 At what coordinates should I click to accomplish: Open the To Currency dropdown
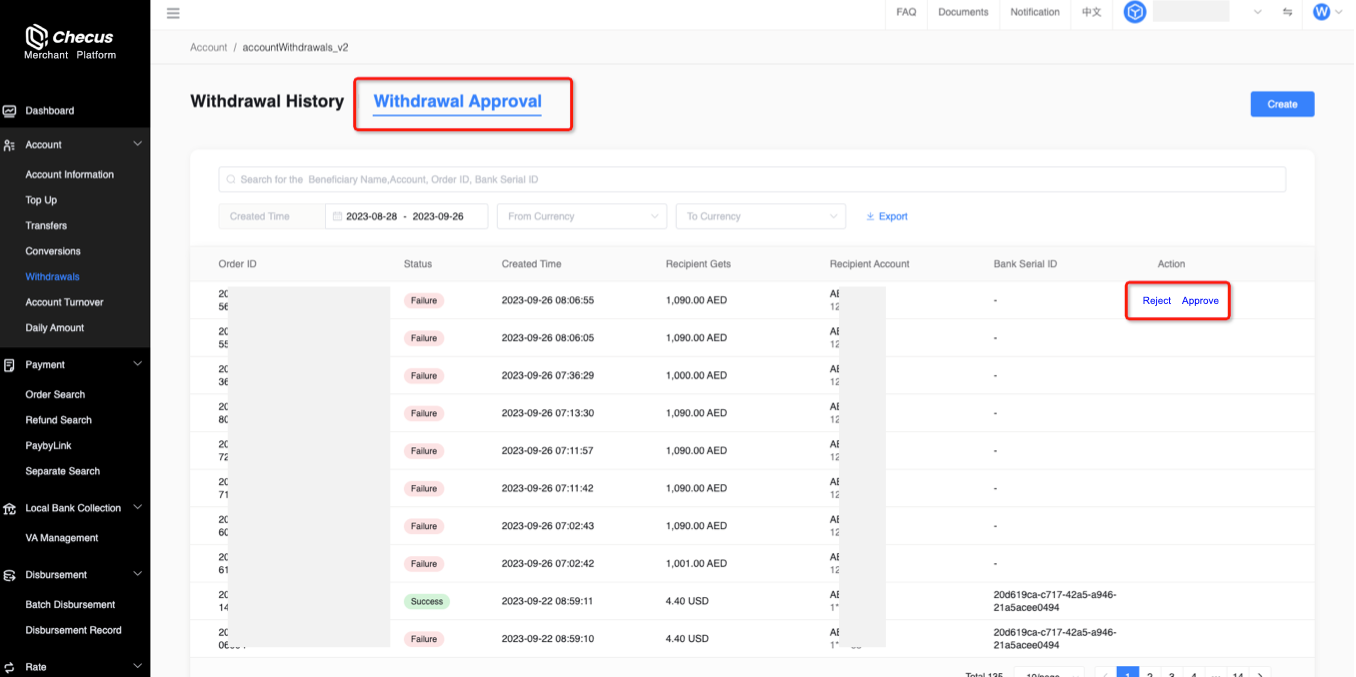(761, 216)
